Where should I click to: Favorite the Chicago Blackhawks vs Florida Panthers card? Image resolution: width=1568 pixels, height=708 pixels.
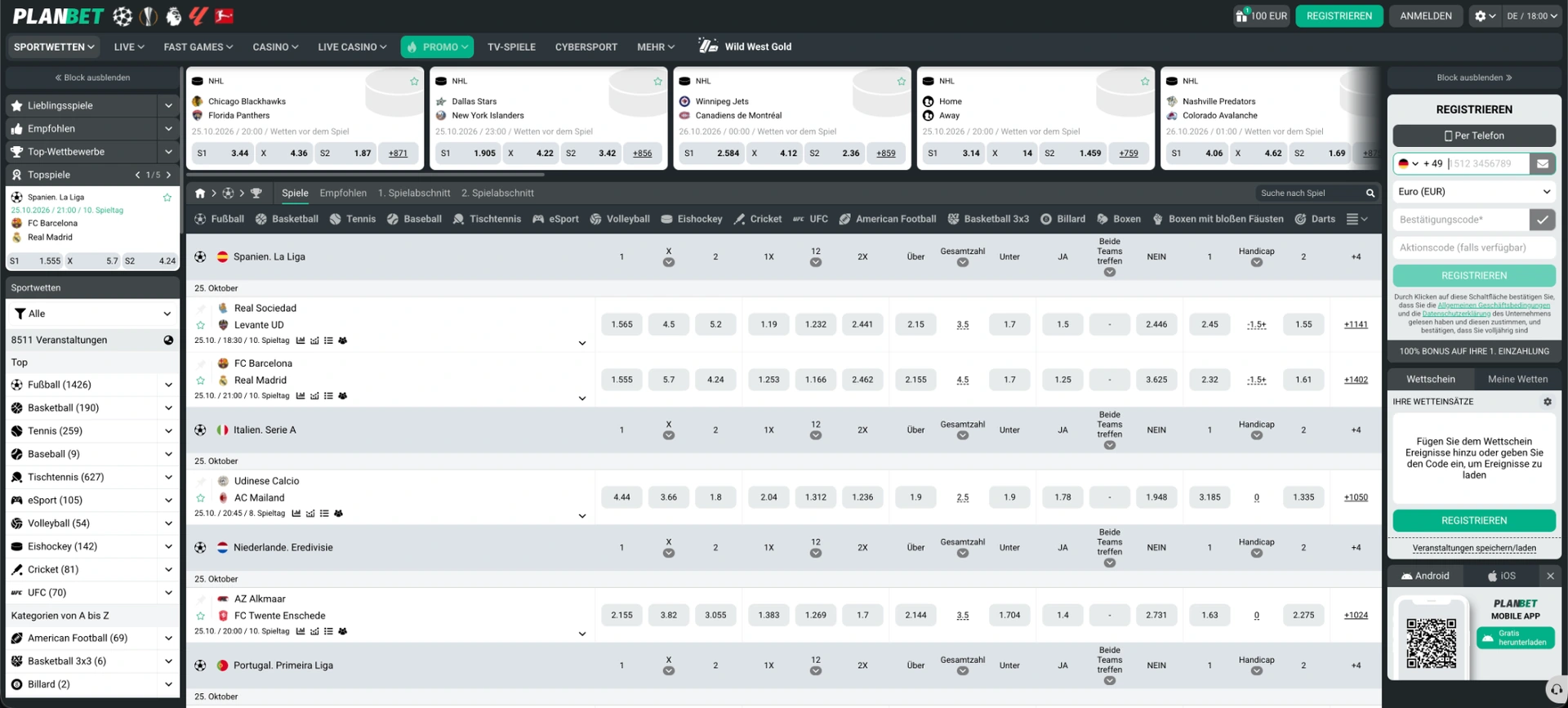414,82
